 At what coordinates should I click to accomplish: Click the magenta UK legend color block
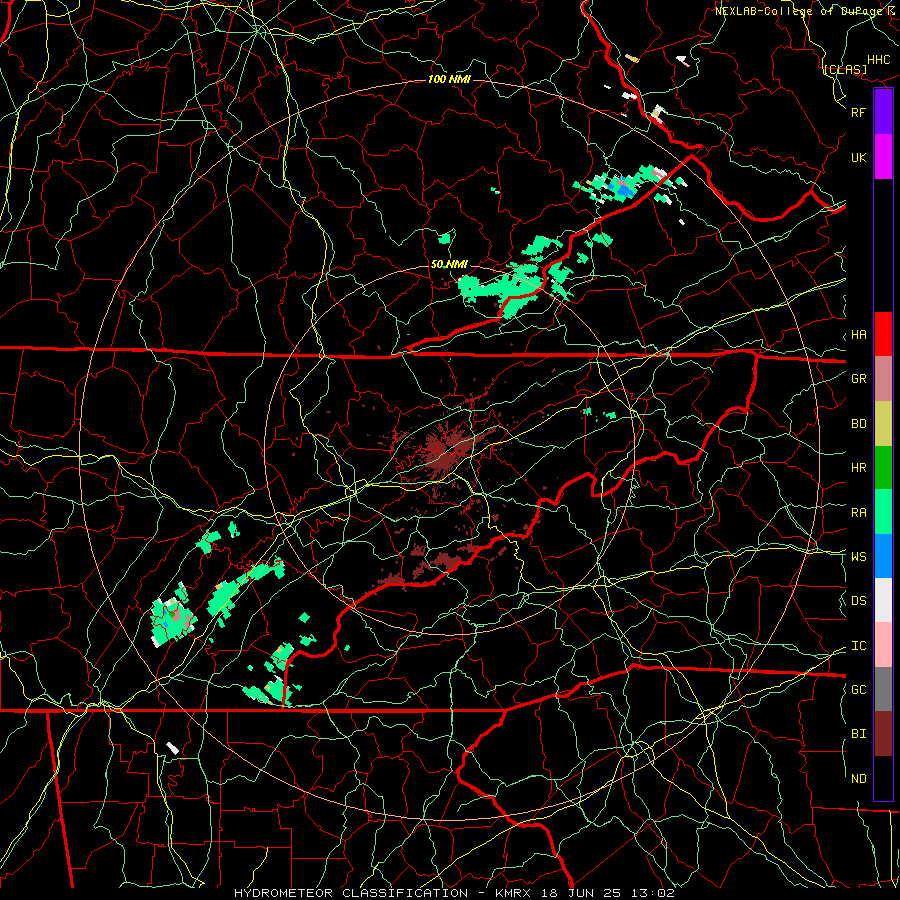883,157
